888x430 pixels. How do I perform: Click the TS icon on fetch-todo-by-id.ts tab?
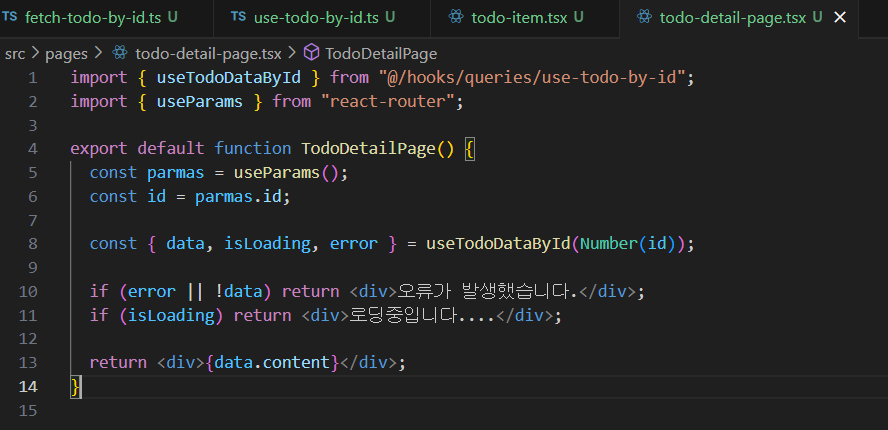(10, 18)
